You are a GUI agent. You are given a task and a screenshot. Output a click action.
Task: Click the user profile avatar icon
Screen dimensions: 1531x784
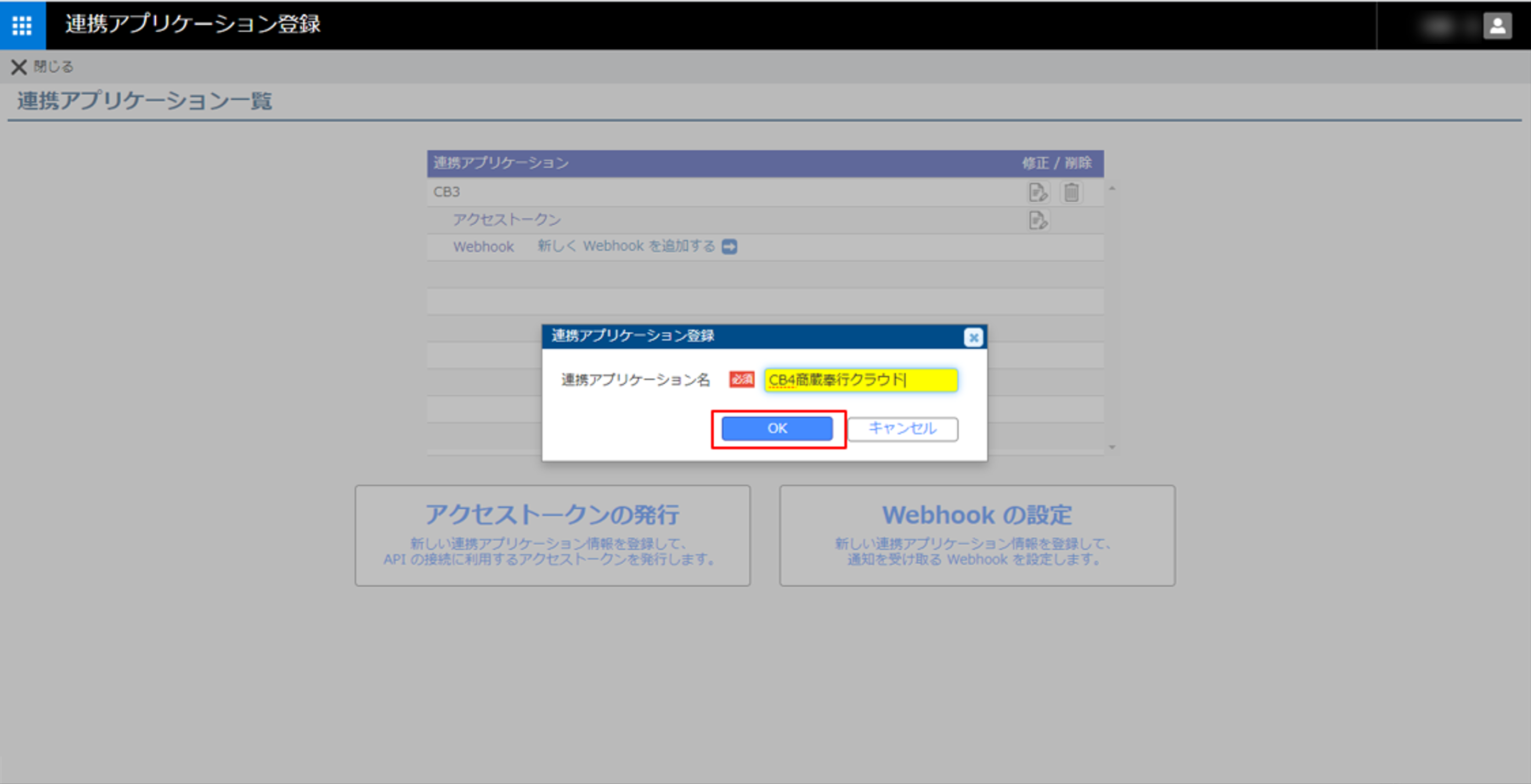[x=1497, y=26]
